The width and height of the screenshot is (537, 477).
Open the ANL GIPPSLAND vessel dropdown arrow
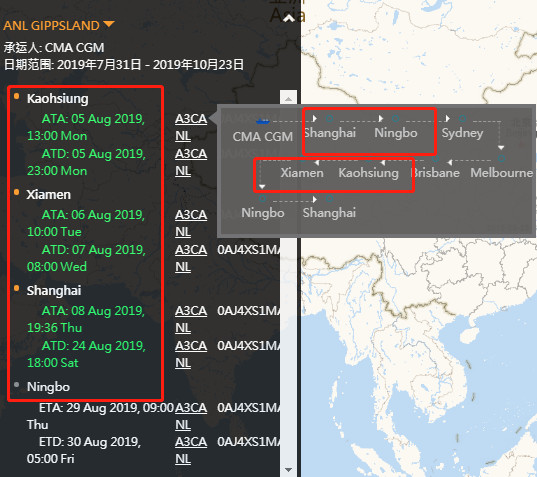[109, 24]
